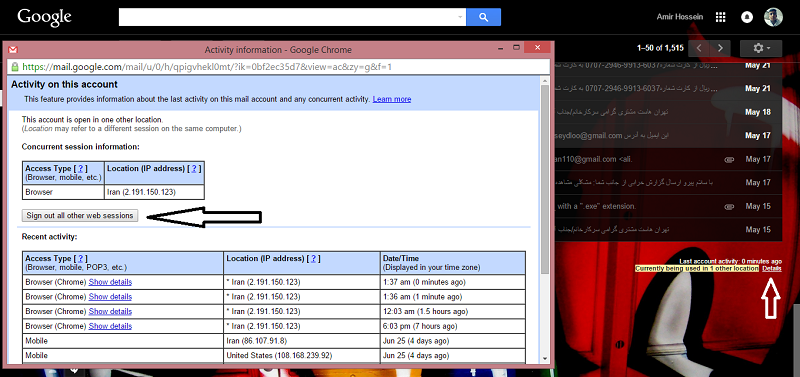The height and width of the screenshot is (377, 800).
Task: Click the concurrent session Iran (2.191.150.123) cell
Action: click(x=154, y=192)
